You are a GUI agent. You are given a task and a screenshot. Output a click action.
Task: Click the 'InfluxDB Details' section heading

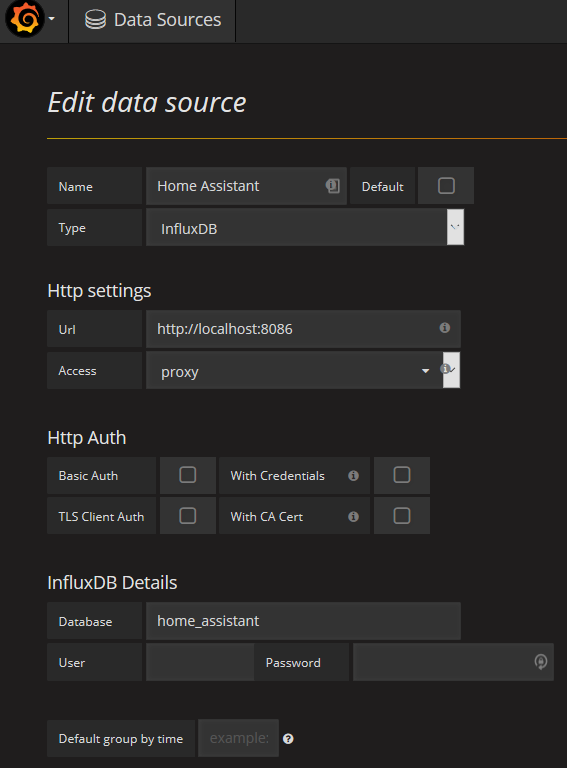pos(112,582)
